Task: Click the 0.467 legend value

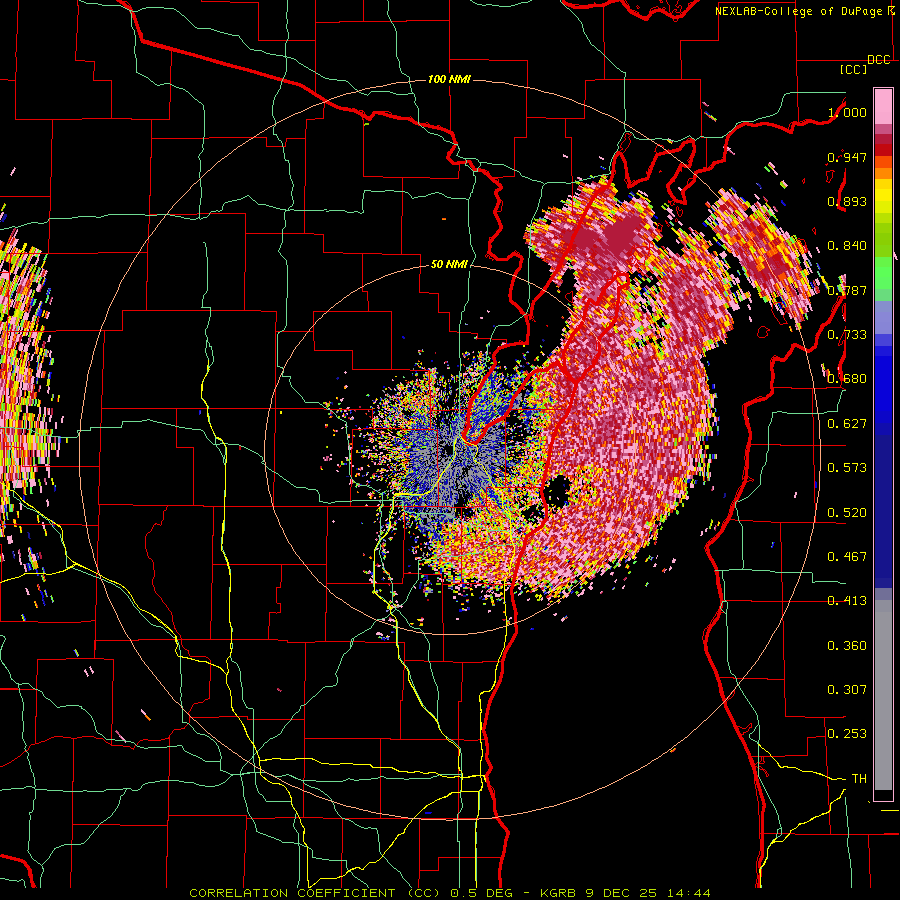Action: coord(847,557)
